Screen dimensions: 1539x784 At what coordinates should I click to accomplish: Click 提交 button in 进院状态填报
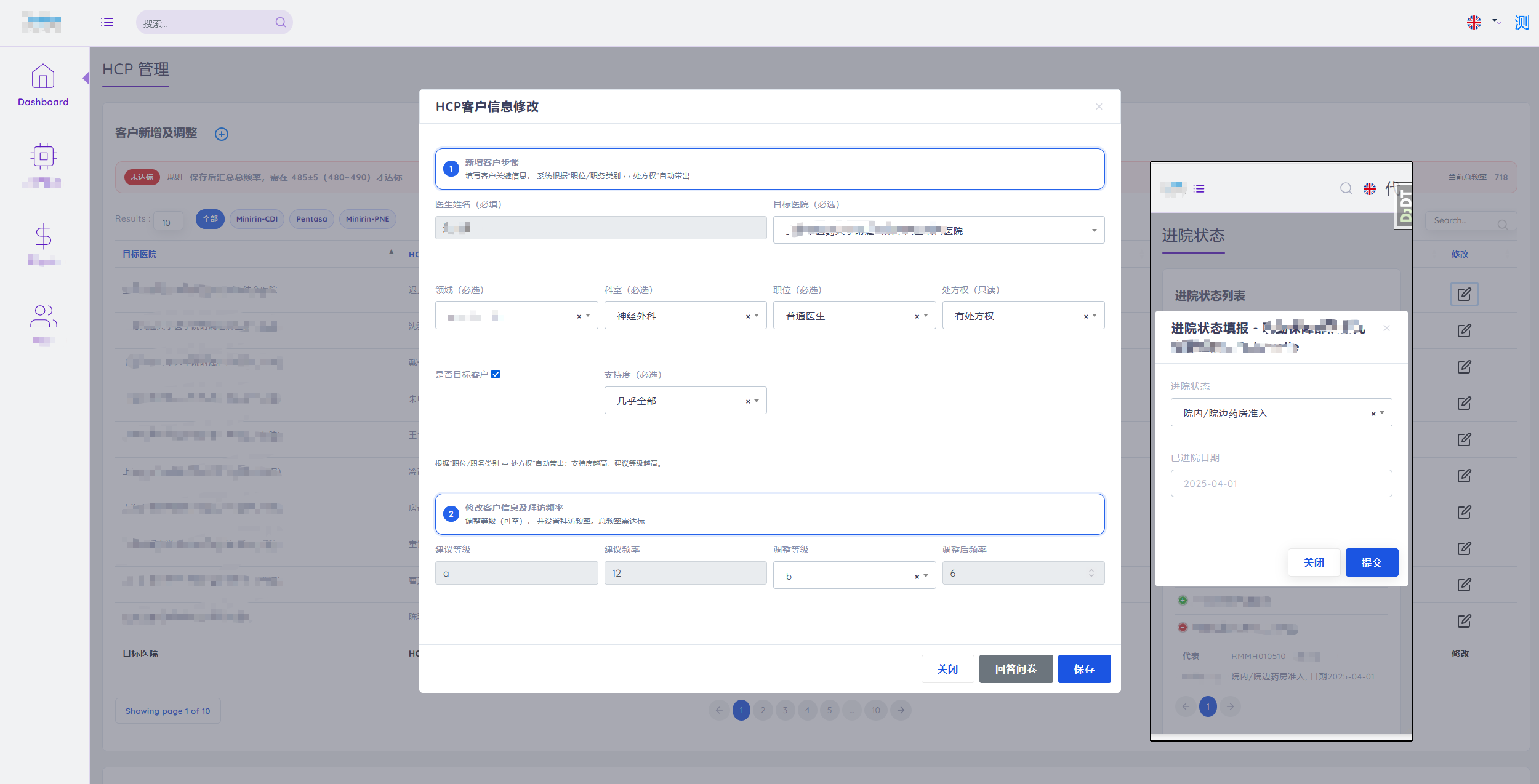[x=1372, y=562]
